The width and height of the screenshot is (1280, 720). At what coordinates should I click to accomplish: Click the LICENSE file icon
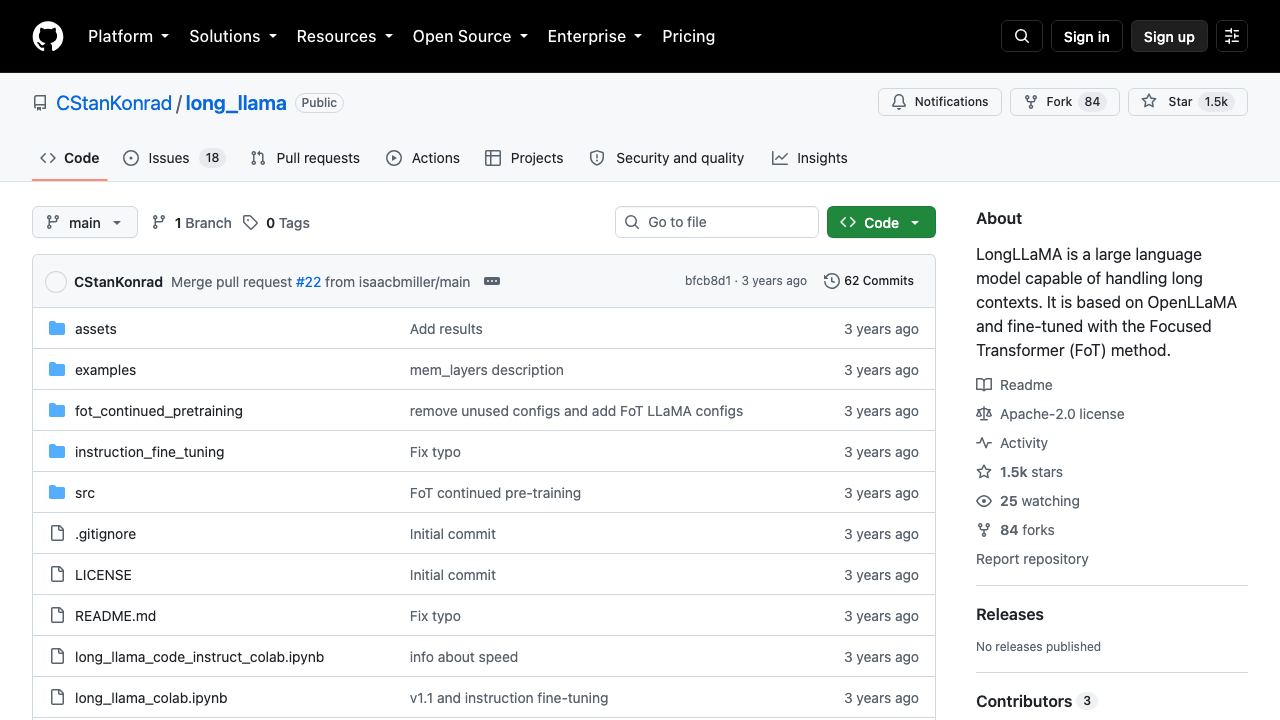(x=57, y=575)
